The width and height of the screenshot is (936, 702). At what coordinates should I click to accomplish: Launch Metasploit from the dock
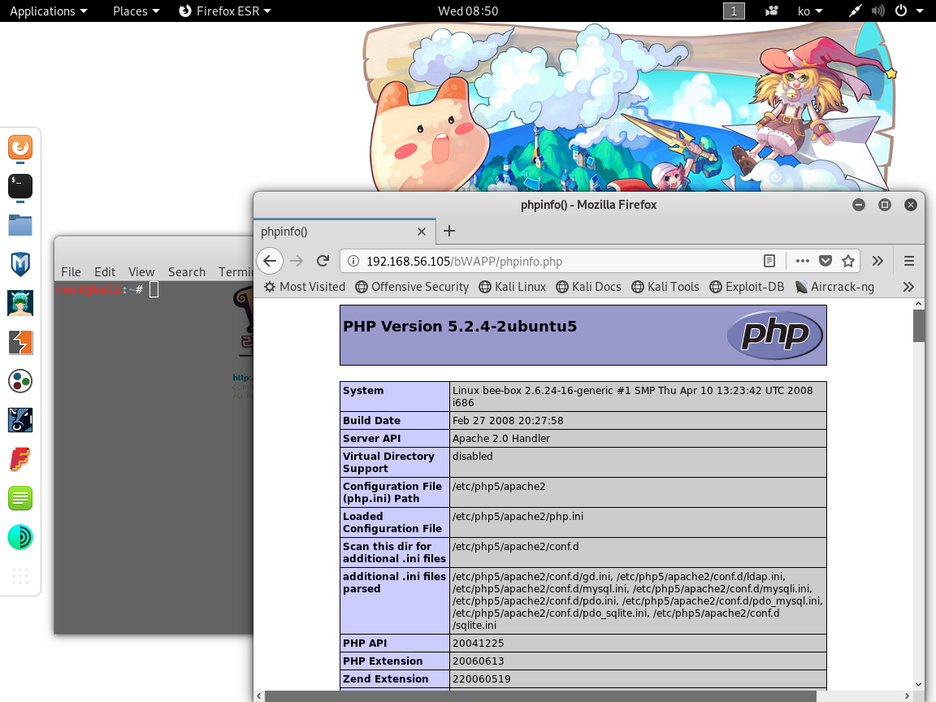tap(20, 264)
